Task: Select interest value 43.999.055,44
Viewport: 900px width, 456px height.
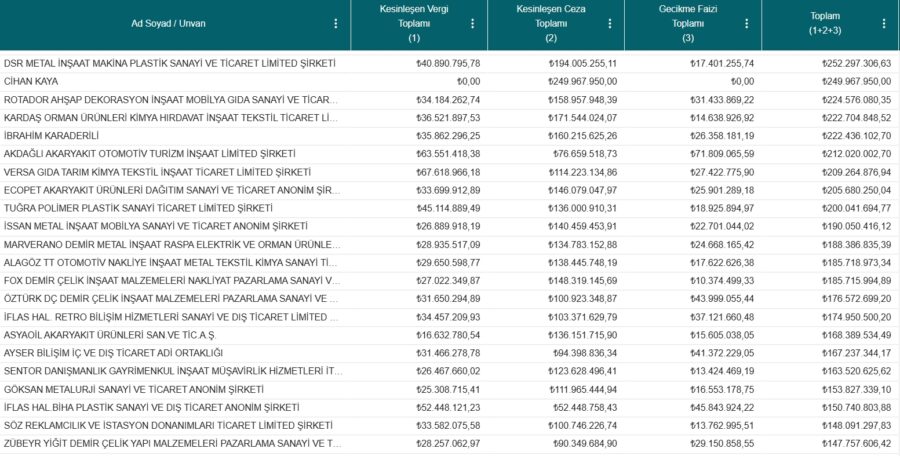Action: pos(722,299)
